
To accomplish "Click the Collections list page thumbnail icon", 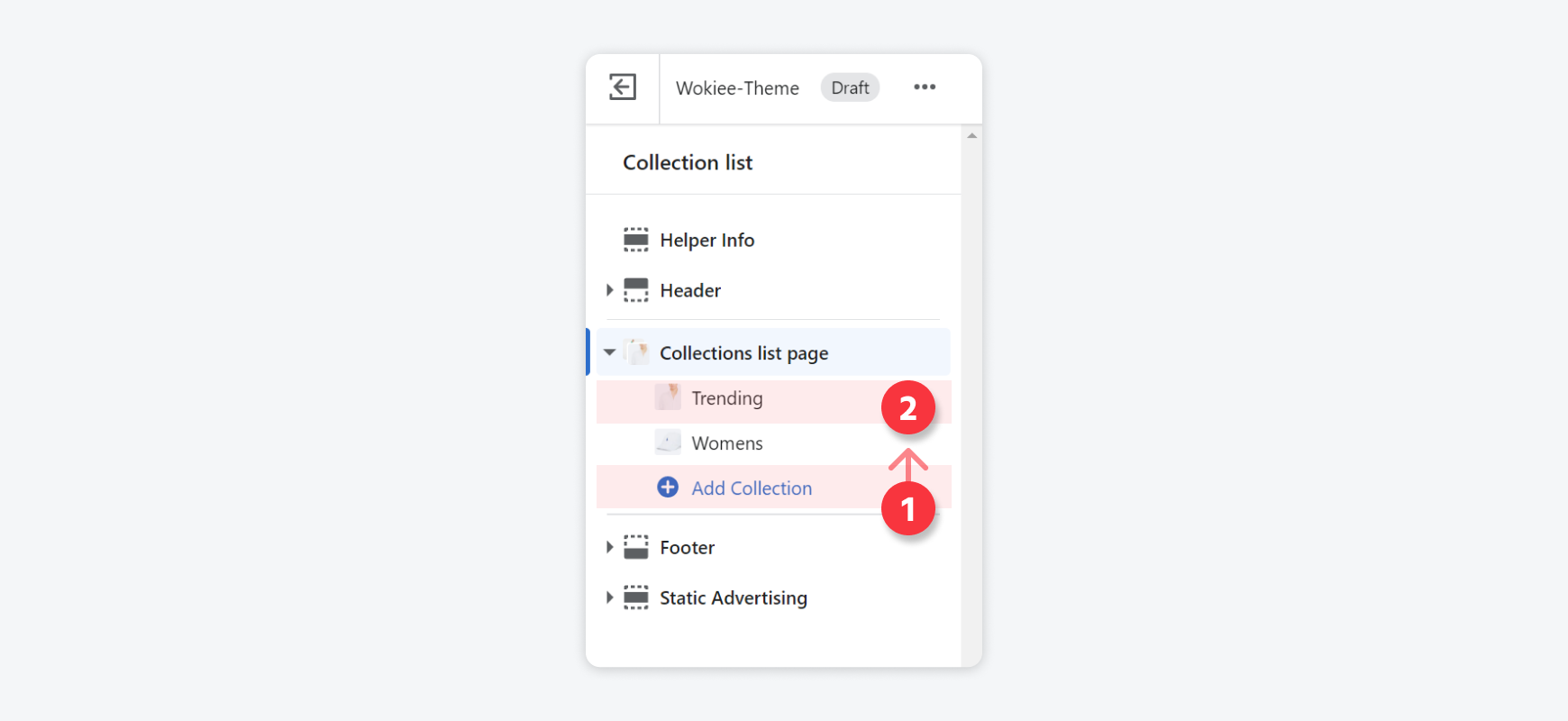I will (x=637, y=352).
